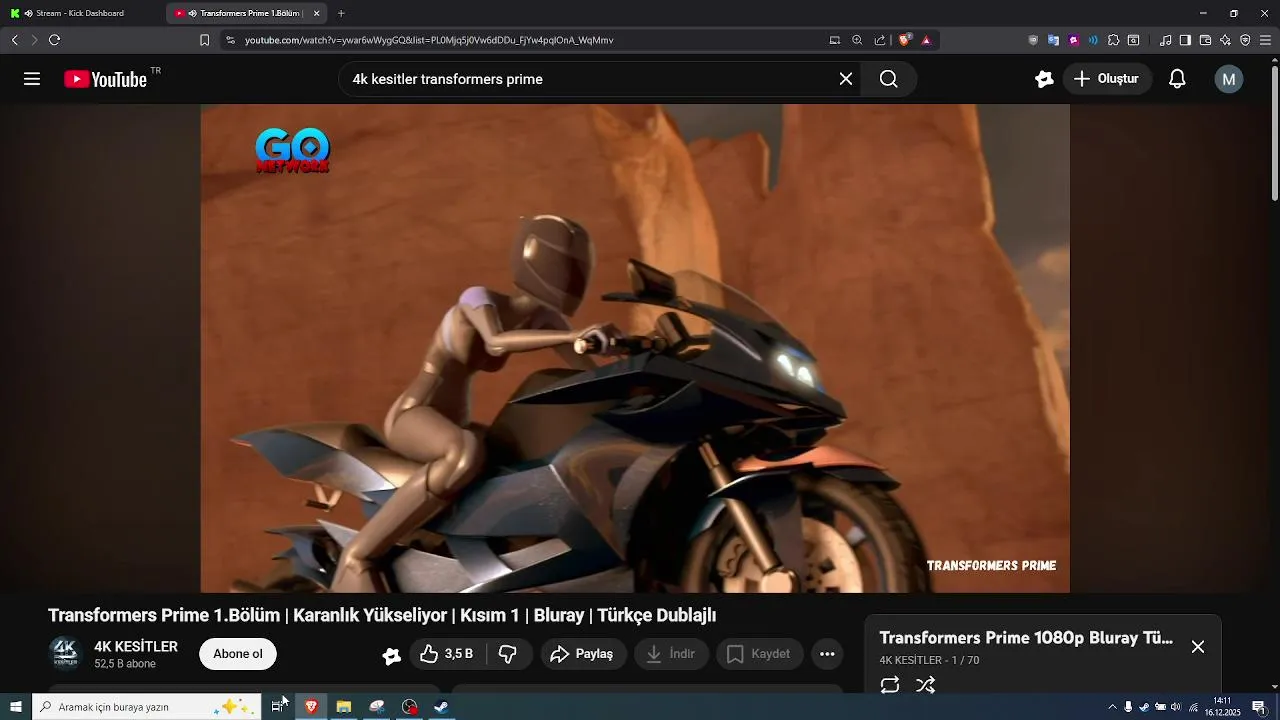Toggle the browser sidebar panel
Image resolution: width=1280 pixels, height=720 pixels.
[1185, 40]
